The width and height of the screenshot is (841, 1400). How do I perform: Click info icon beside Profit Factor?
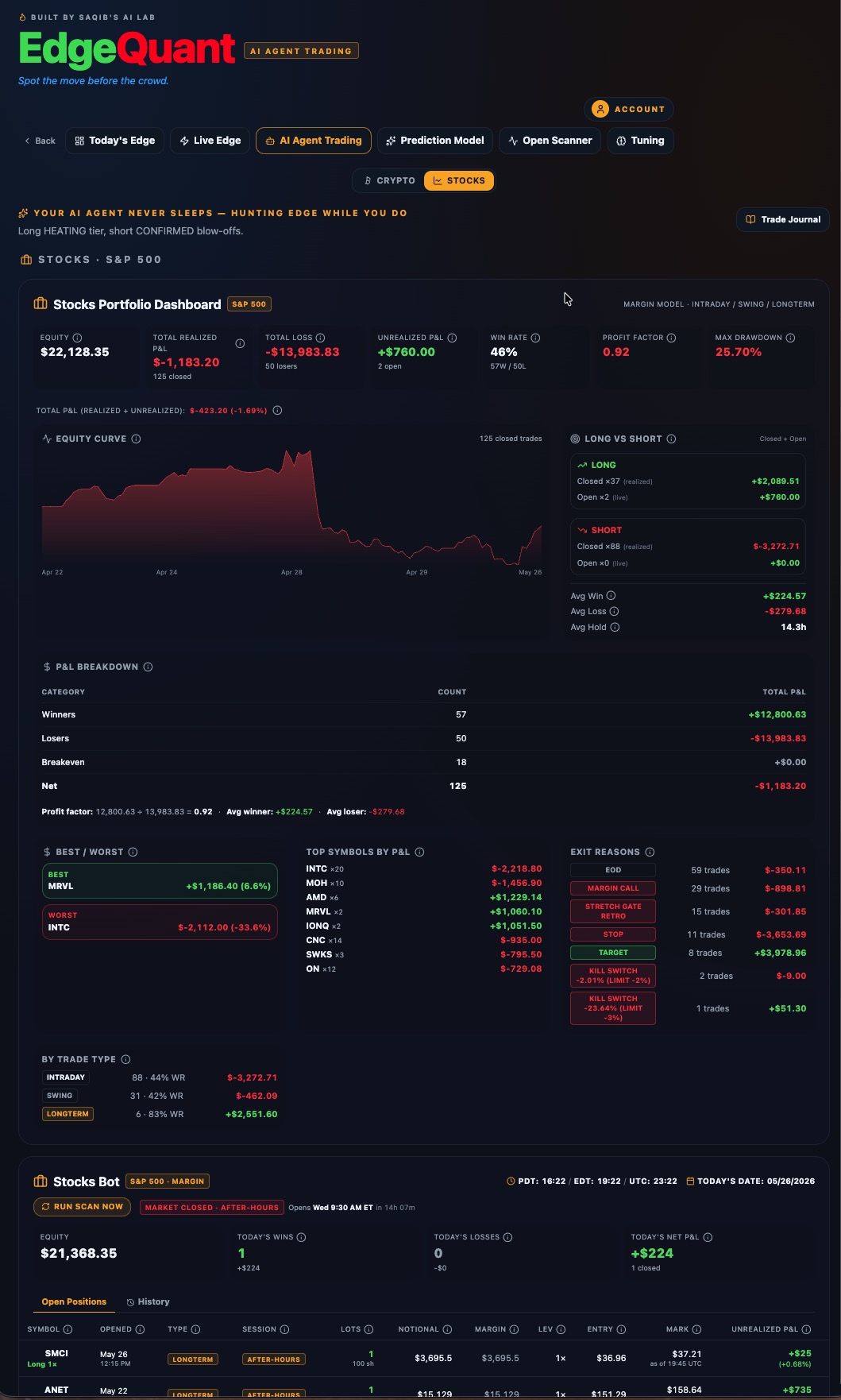671,338
